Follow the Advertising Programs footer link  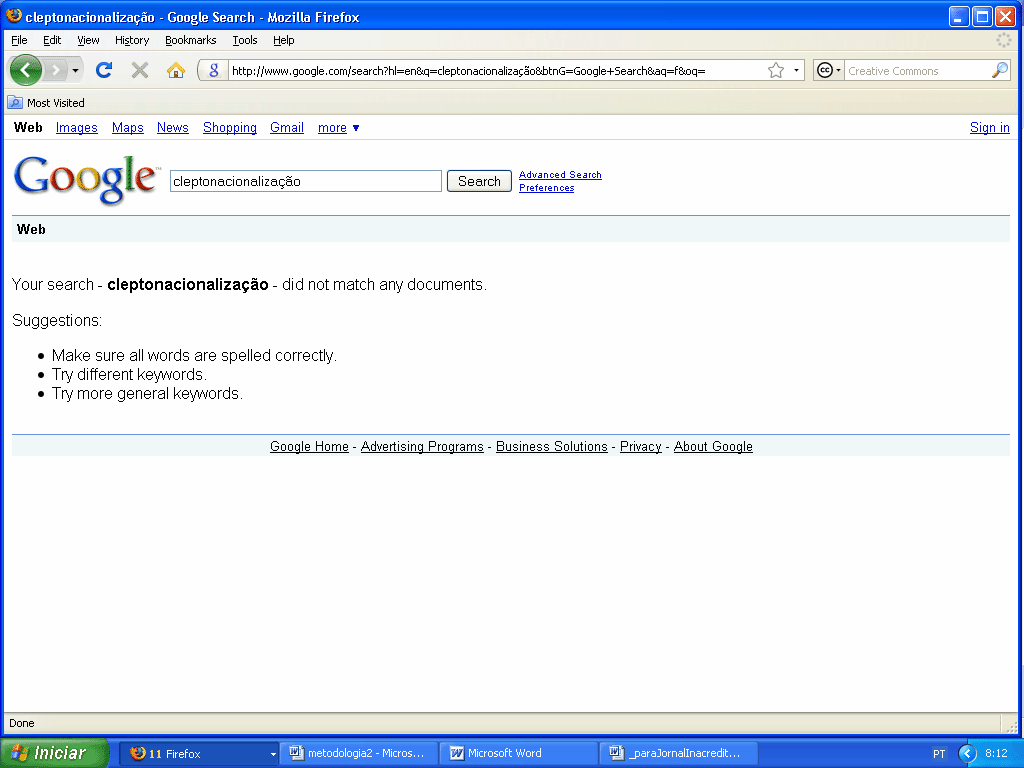click(422, 446)
